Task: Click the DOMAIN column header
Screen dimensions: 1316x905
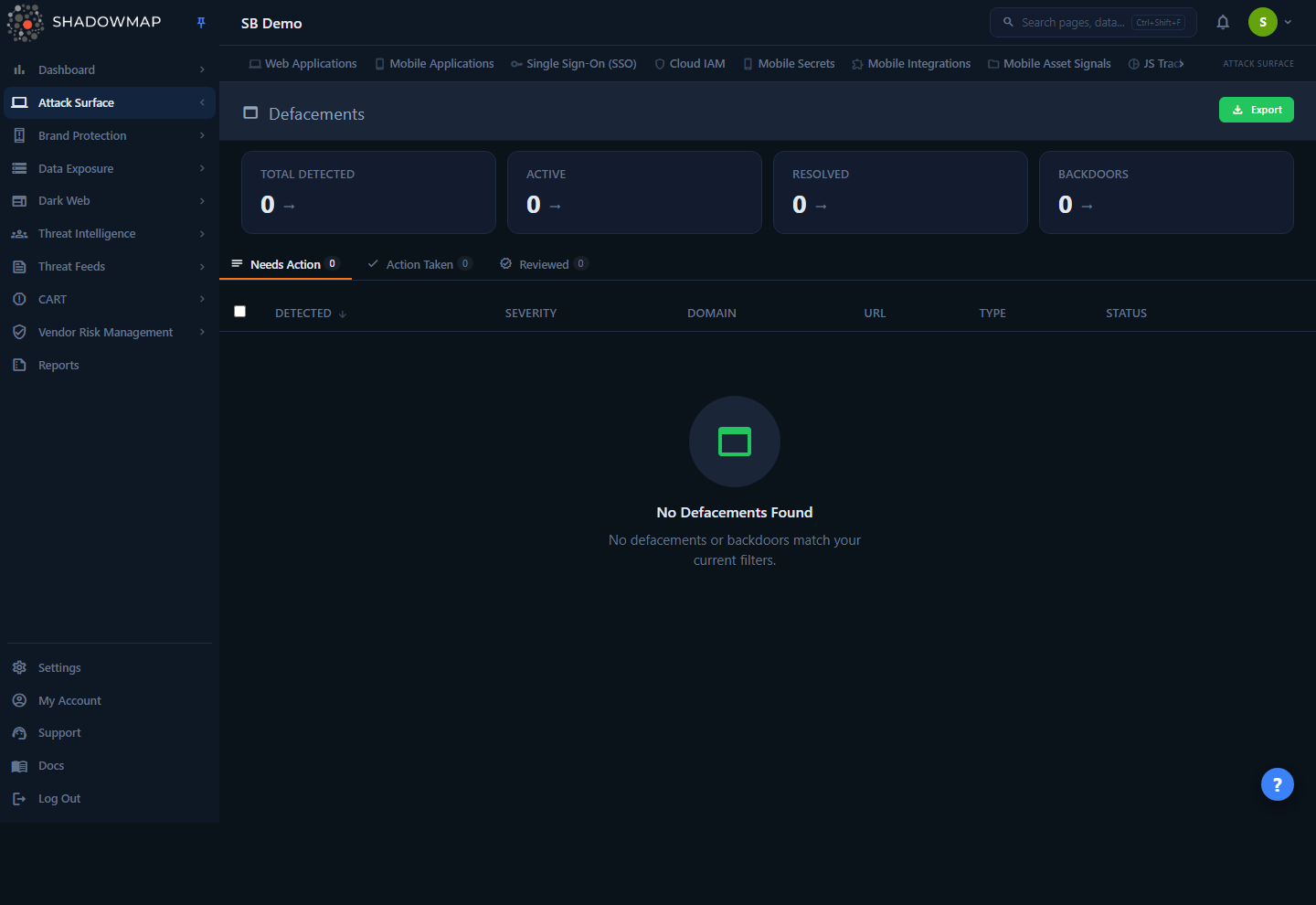Action: pyautogui.click(x=712, y=314)
